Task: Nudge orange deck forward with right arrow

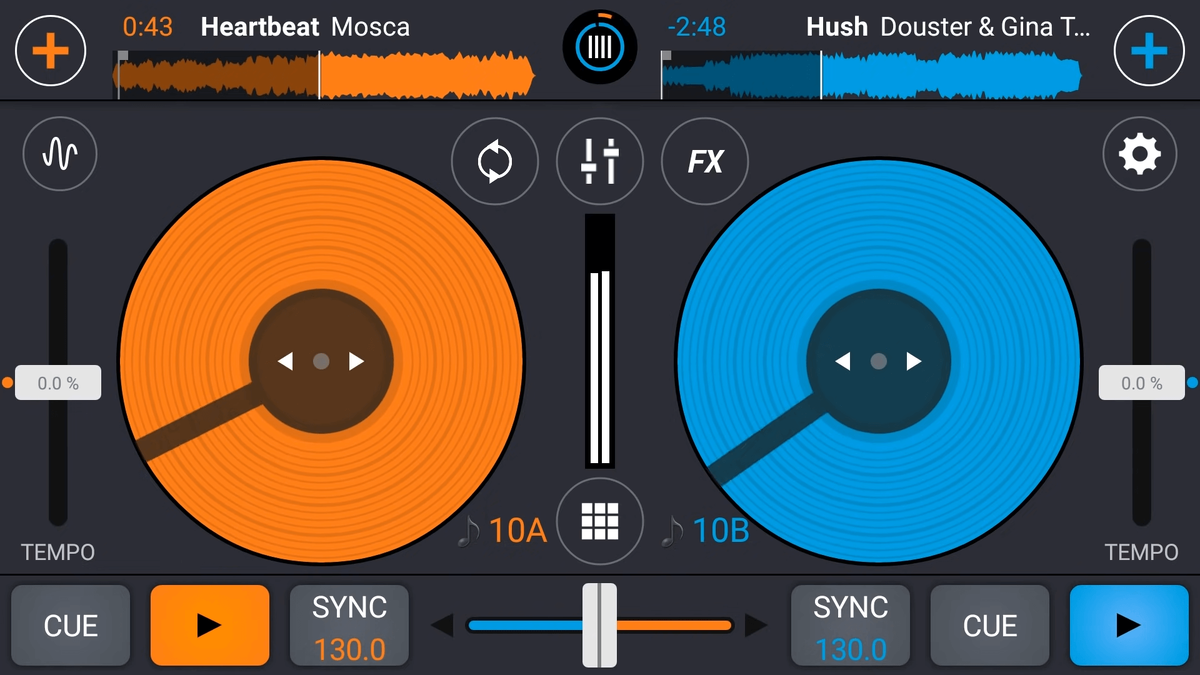Action: (x=356, y=361)
